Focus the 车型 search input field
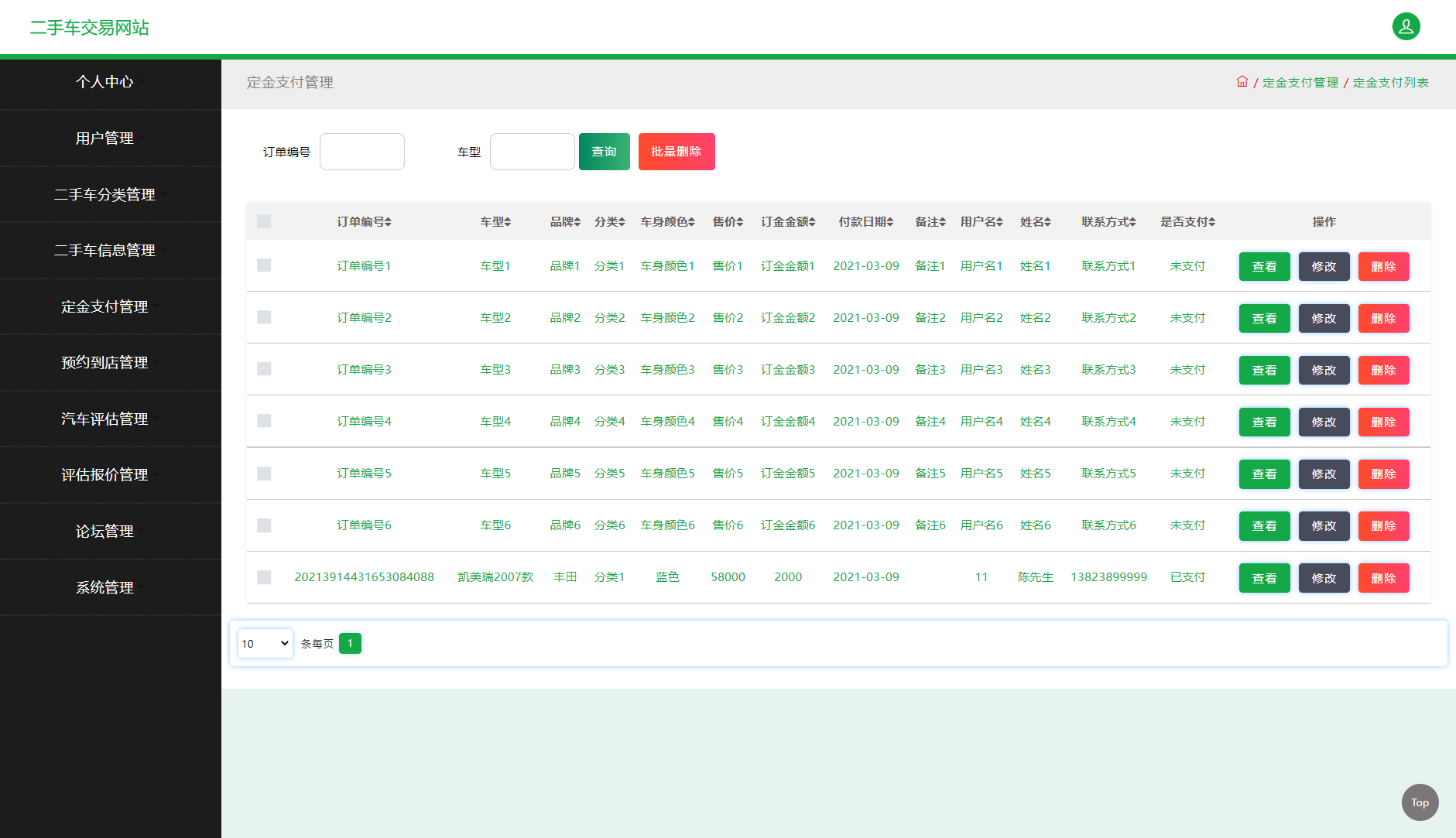The height and width of the screenshot is (838, 1456). click(533, 152)
